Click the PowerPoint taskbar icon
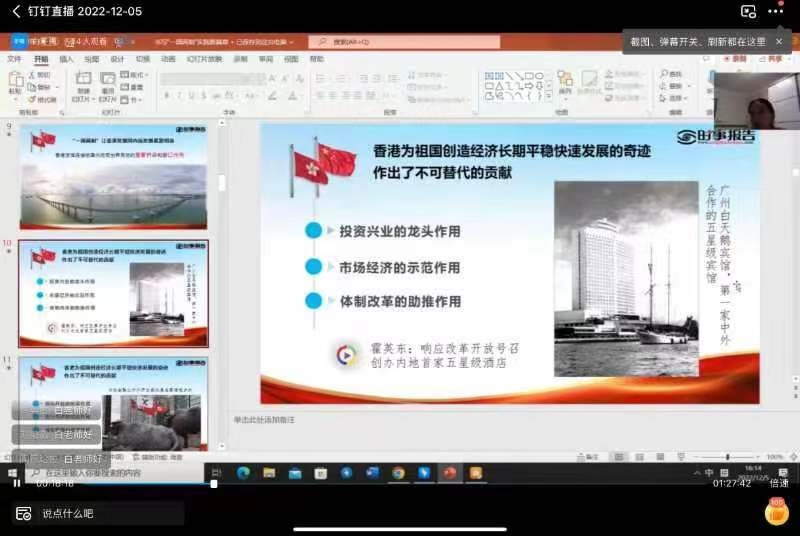The height and width of the screenshot is (536, 800). (x=449, y=473)
